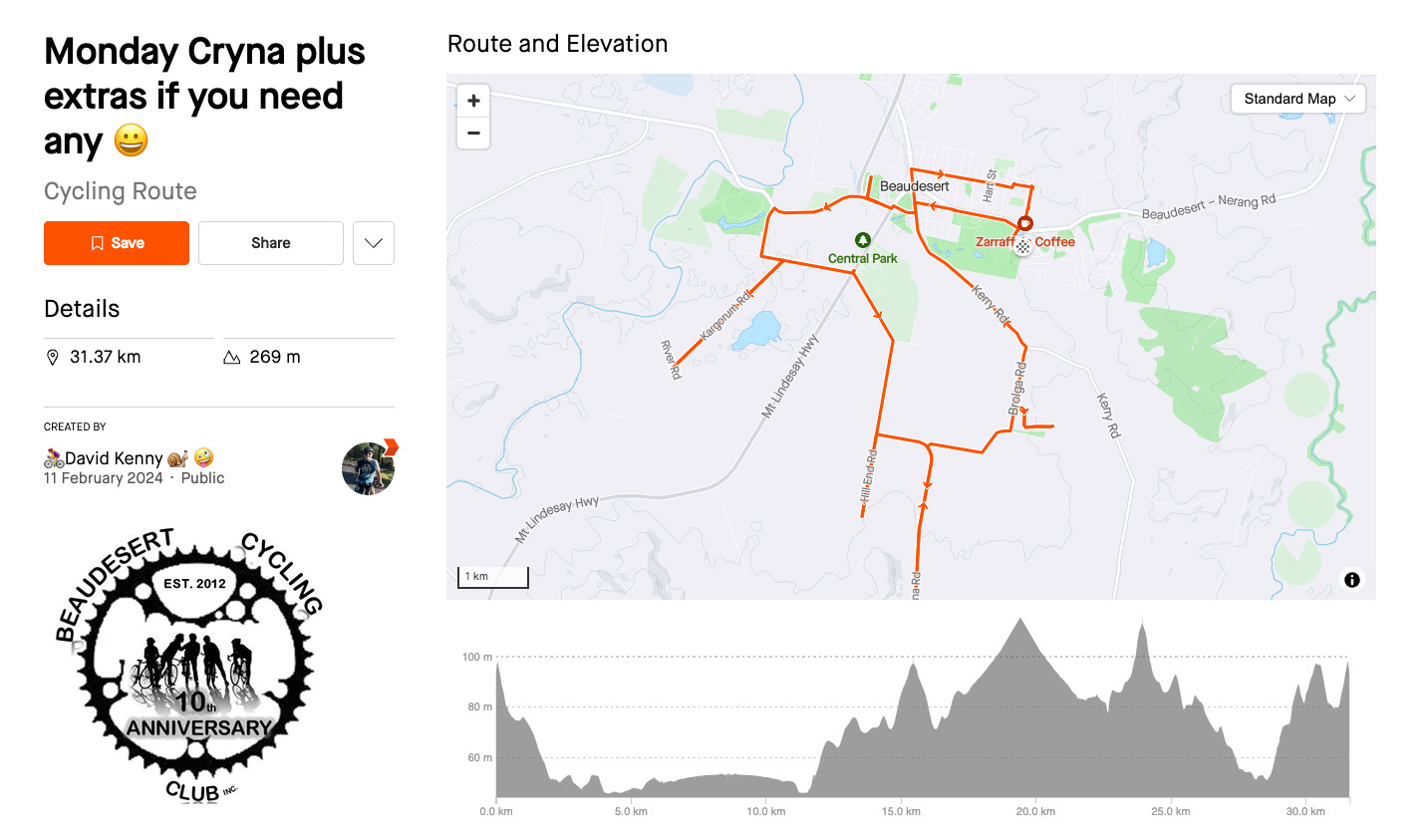Click the Beaudesert town label on map
The image size is (1423, 840).
(914, 186)
